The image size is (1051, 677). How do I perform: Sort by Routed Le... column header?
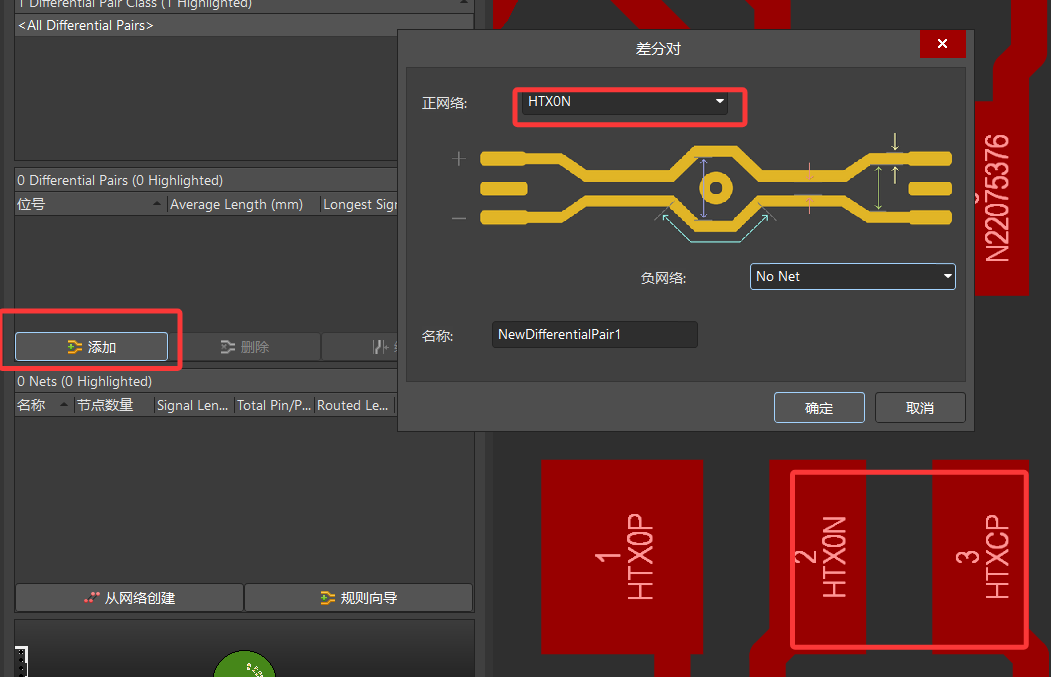point(353,406)
